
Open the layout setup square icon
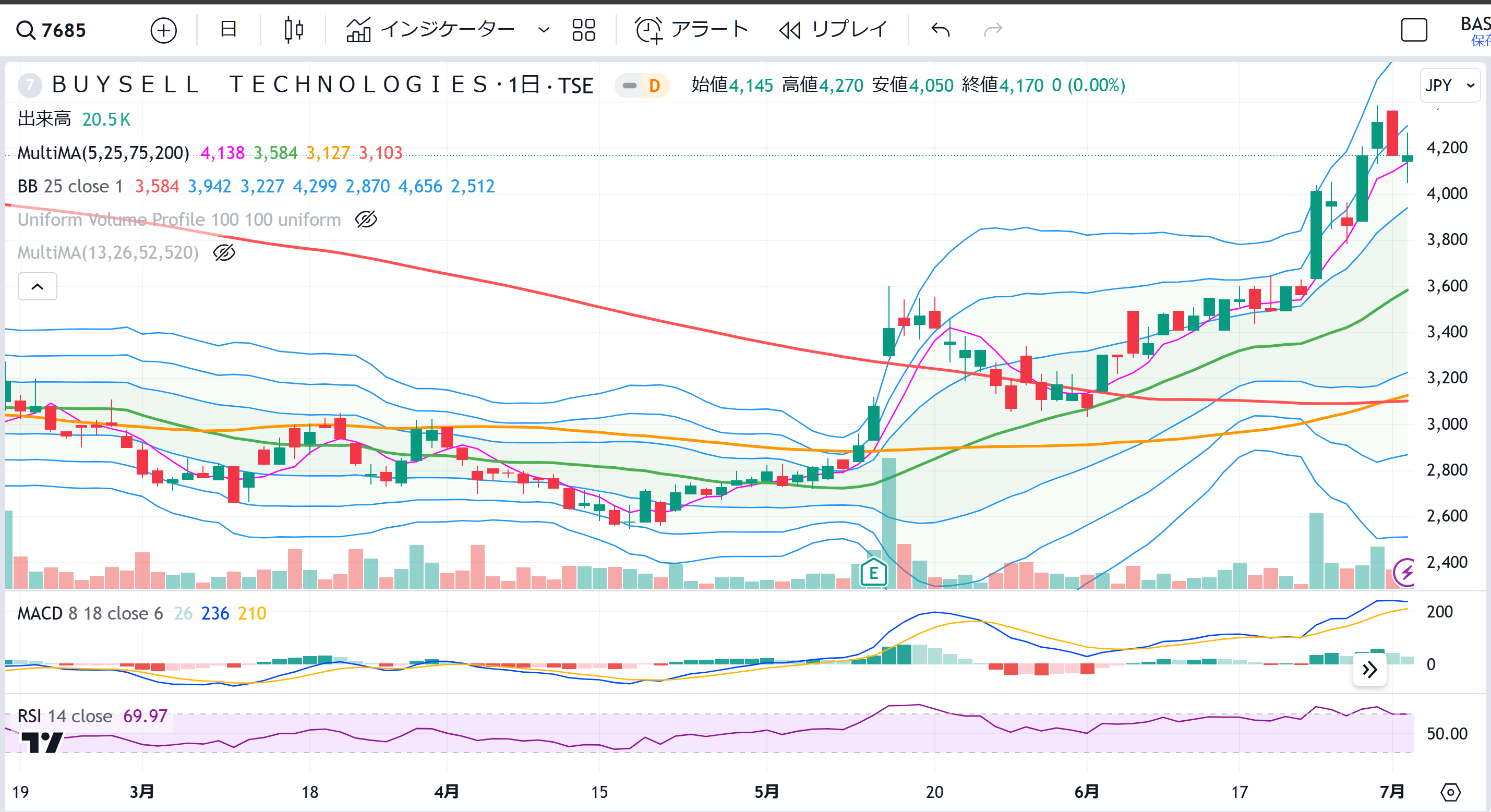pyautogui.click(x=1414, y=30)
